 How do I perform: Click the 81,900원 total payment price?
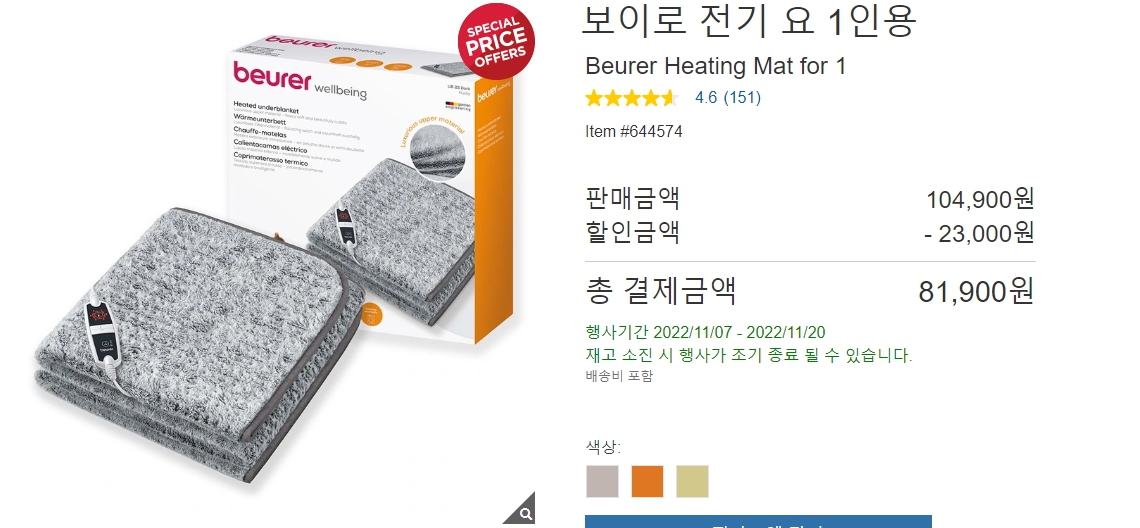[976, 291]
